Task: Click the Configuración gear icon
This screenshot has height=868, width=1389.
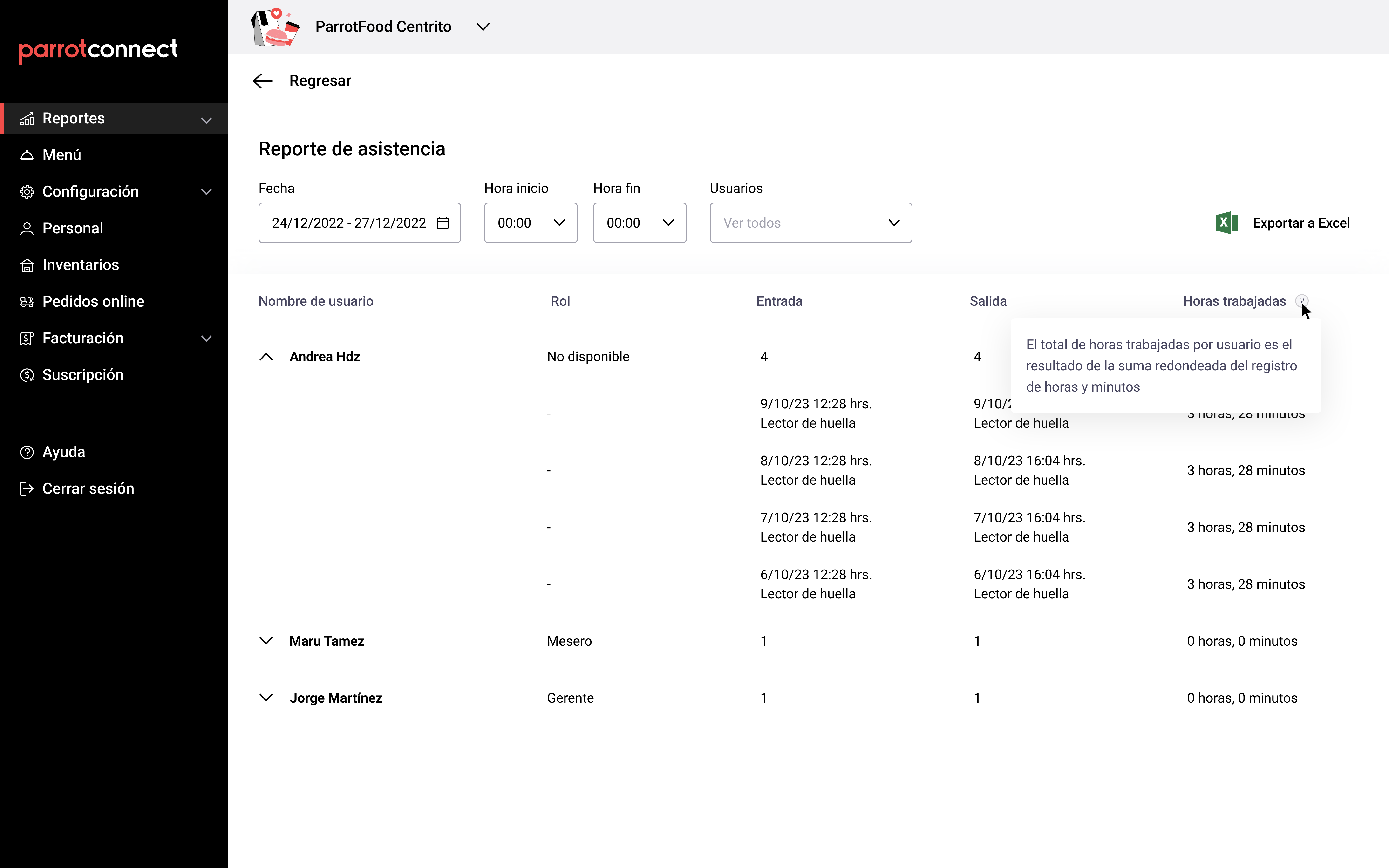Action: click(x=27, y=192)
